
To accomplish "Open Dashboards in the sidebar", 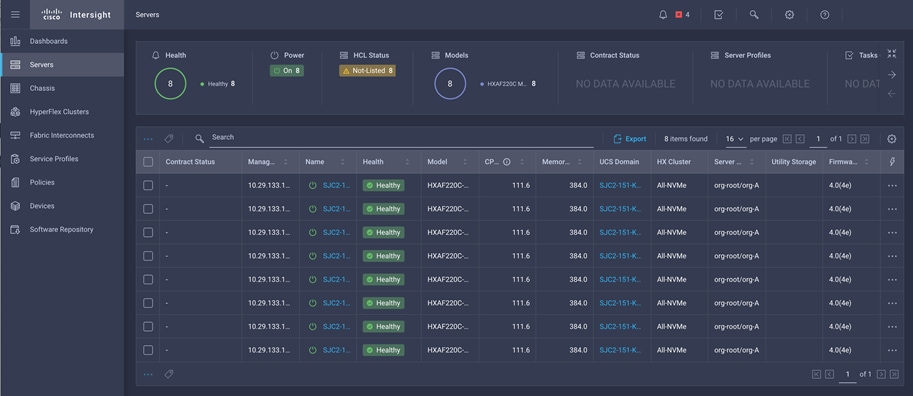I will (62, 41).
